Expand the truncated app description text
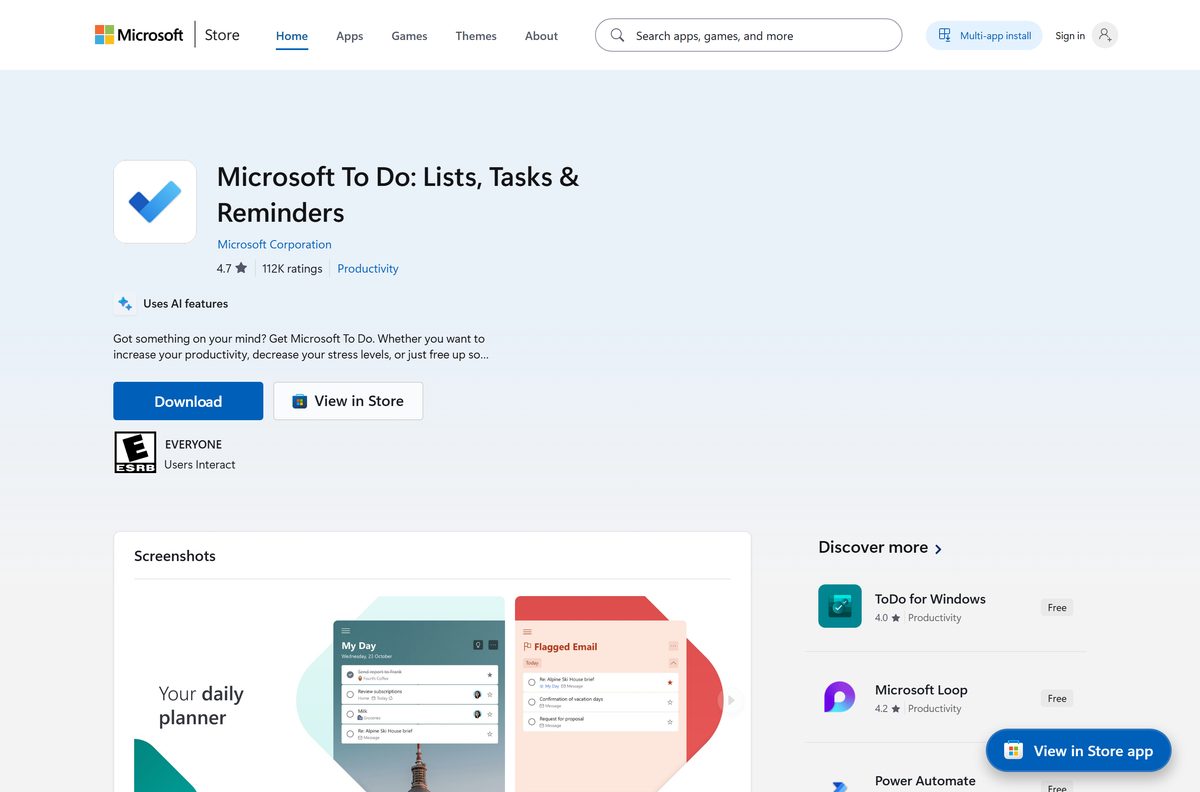The width and height of the screenshot is (1200, 792). pyautogui.click(x=300, y=346)
